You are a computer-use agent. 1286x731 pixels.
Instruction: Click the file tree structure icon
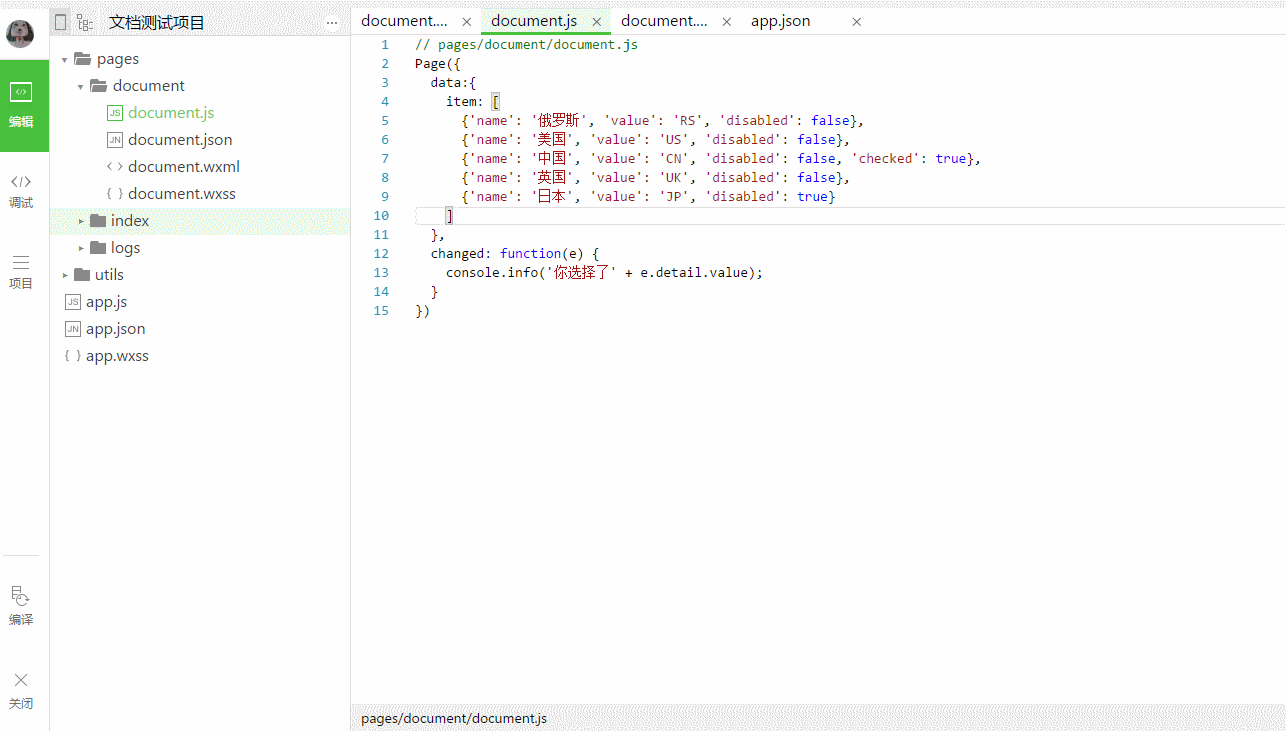click(x=85, y=22)
